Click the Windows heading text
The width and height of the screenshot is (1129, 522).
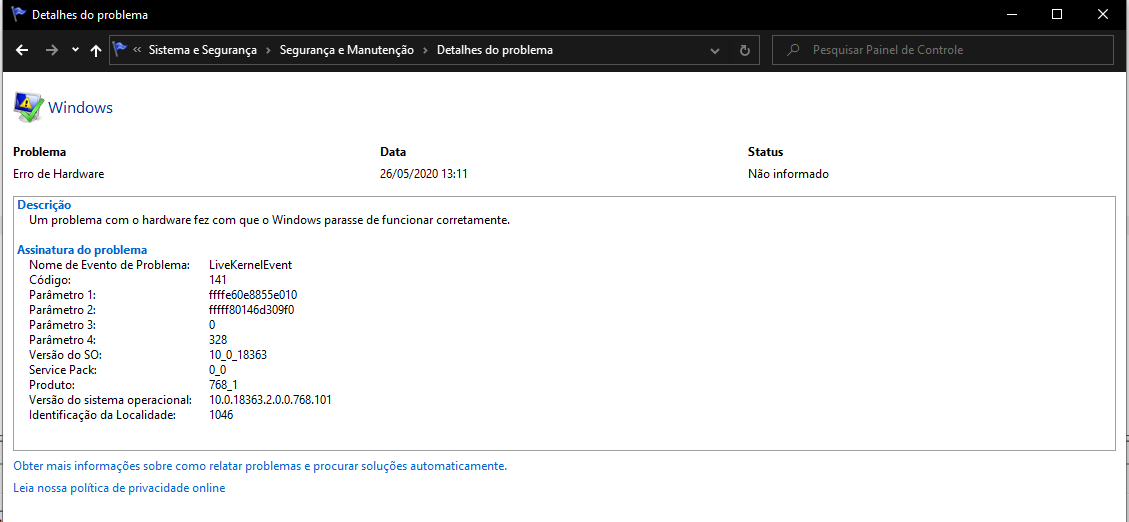pos(80,108)
